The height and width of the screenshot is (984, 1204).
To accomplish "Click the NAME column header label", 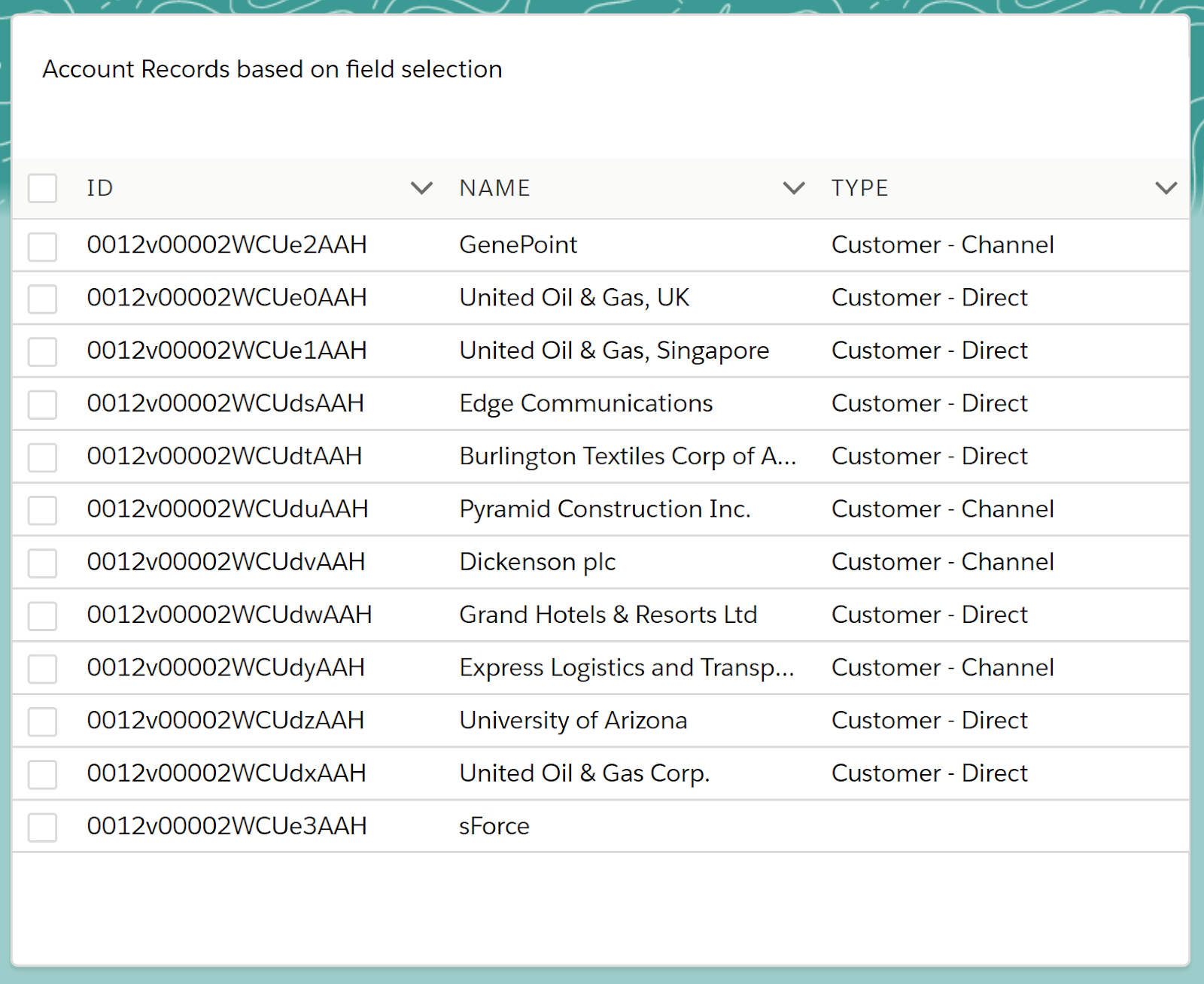I will click(x=495, y=188).
